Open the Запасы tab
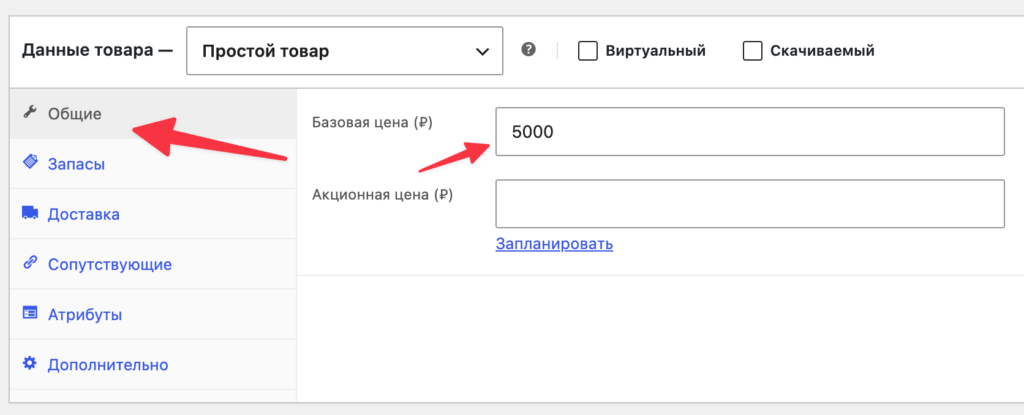 click(153, 163)
